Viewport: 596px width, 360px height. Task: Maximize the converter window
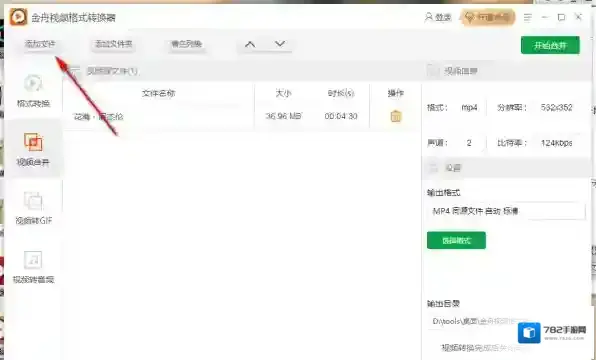[561, 17]
